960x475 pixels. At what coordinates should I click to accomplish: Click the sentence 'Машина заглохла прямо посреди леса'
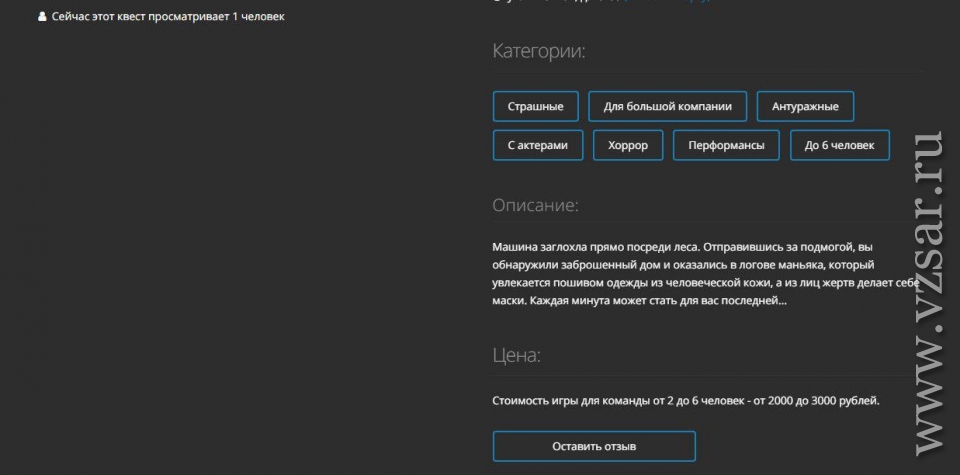tap(595, 246)
